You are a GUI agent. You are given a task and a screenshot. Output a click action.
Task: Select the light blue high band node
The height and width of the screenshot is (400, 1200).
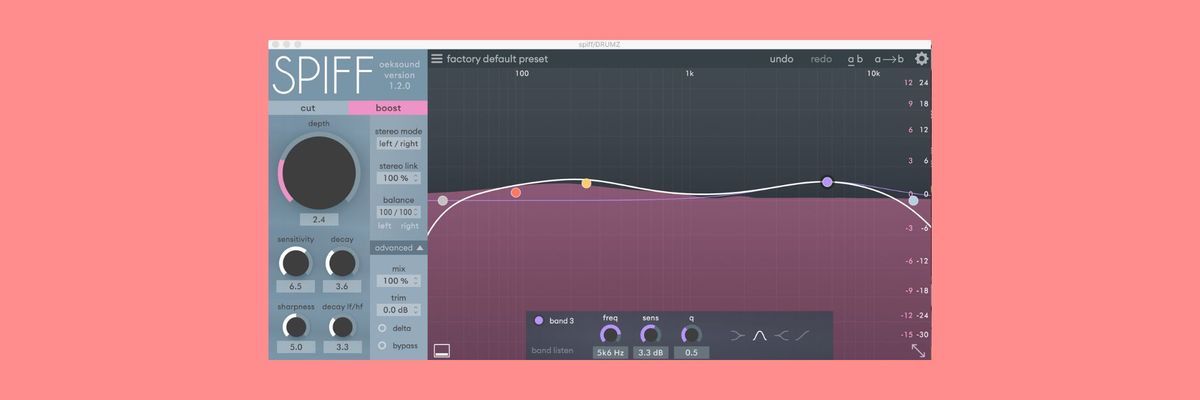913,201
